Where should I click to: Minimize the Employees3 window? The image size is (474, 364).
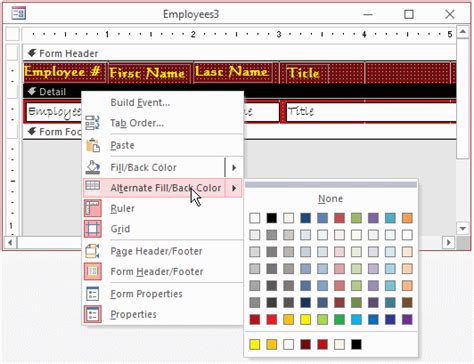pyautogui.click(x=368, y=14)
